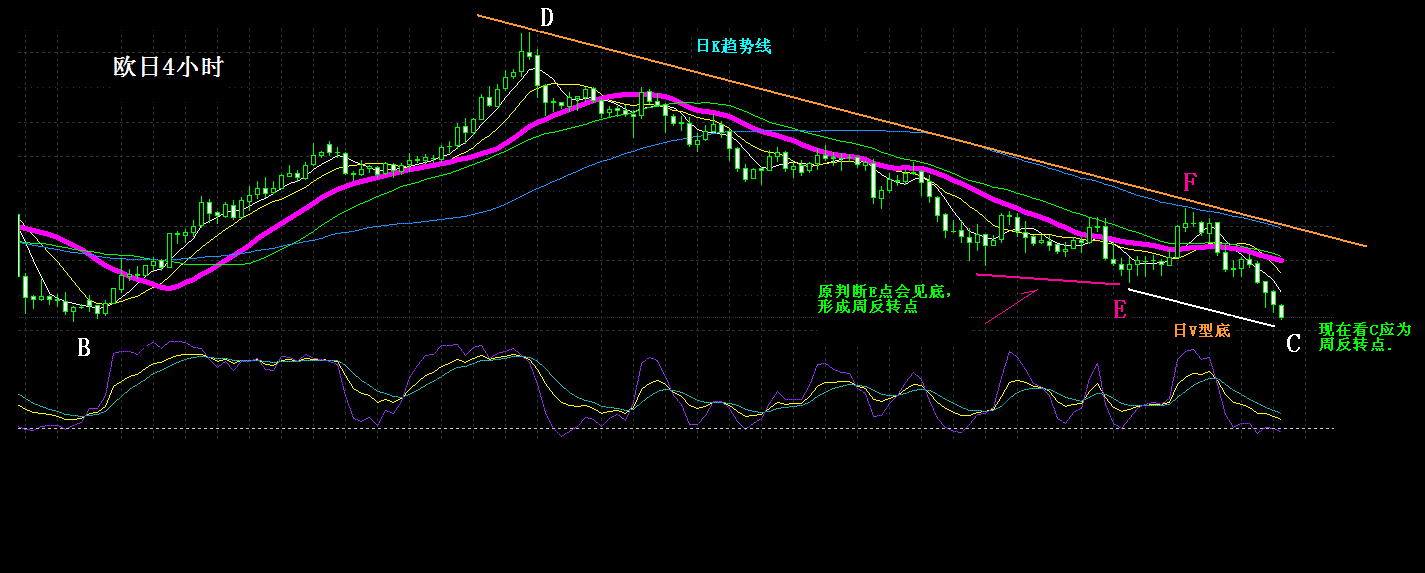
Task: Select the note 现在看C应为
Action: tap(1364, 329)
